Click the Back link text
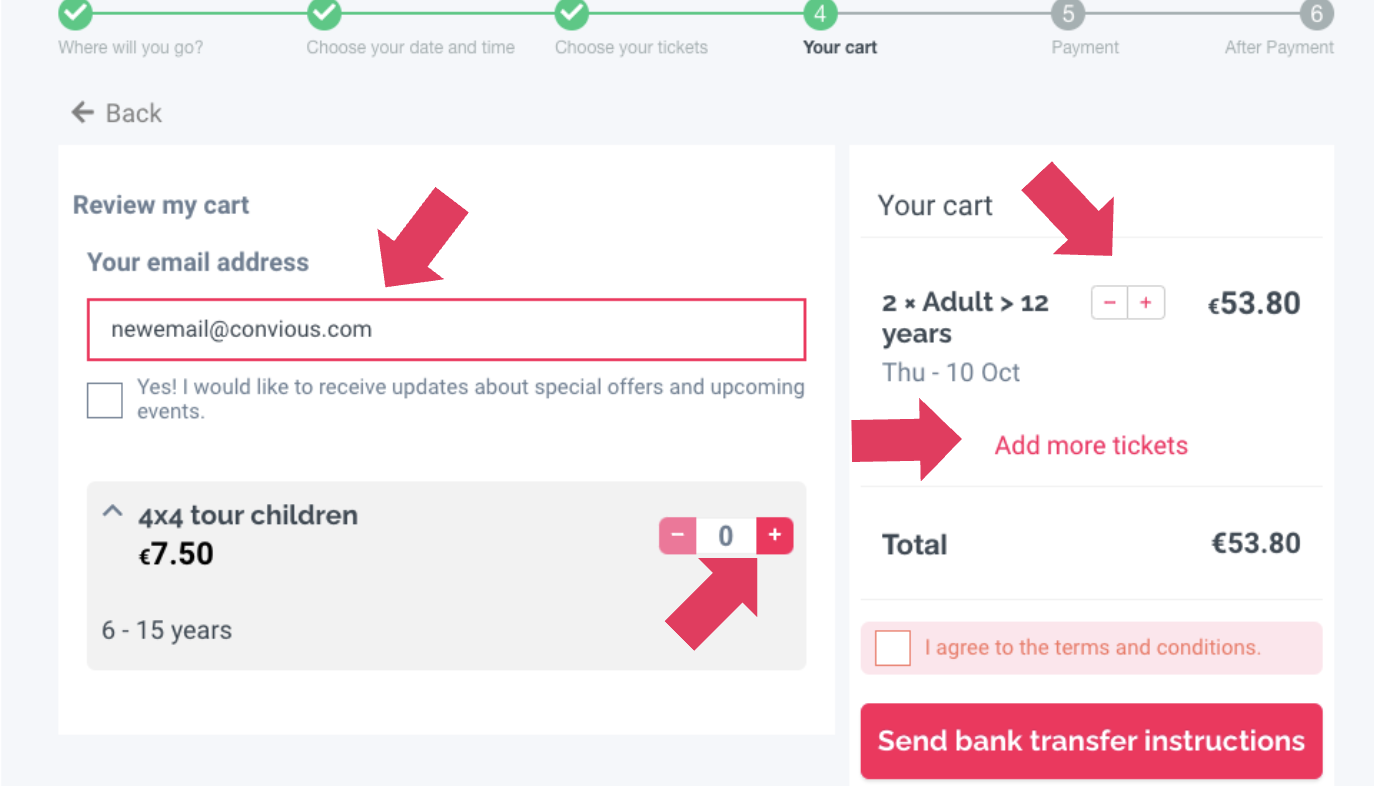This screenshot has width=1374, height=786. pos(134,113)
